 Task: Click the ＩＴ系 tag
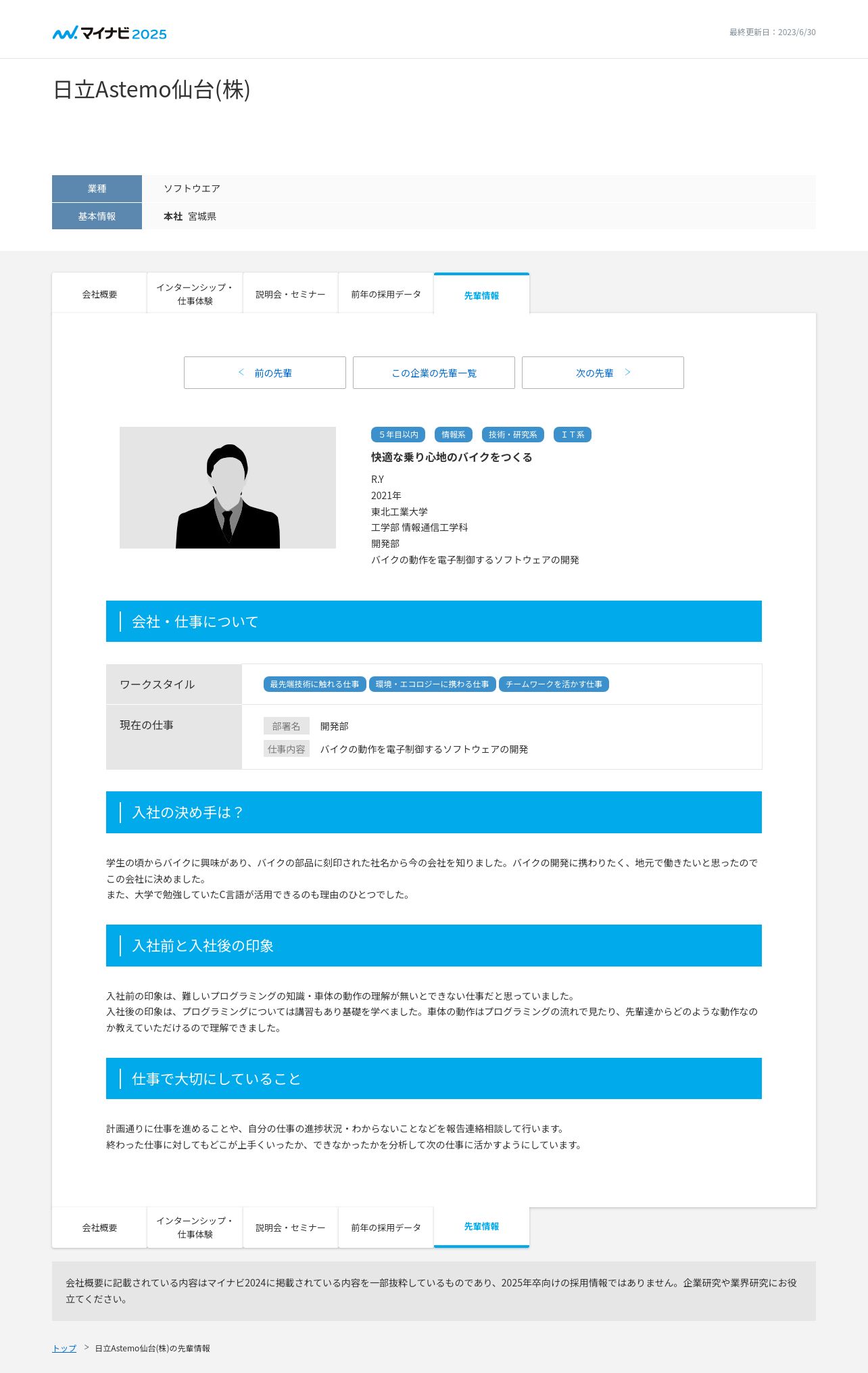573,435
